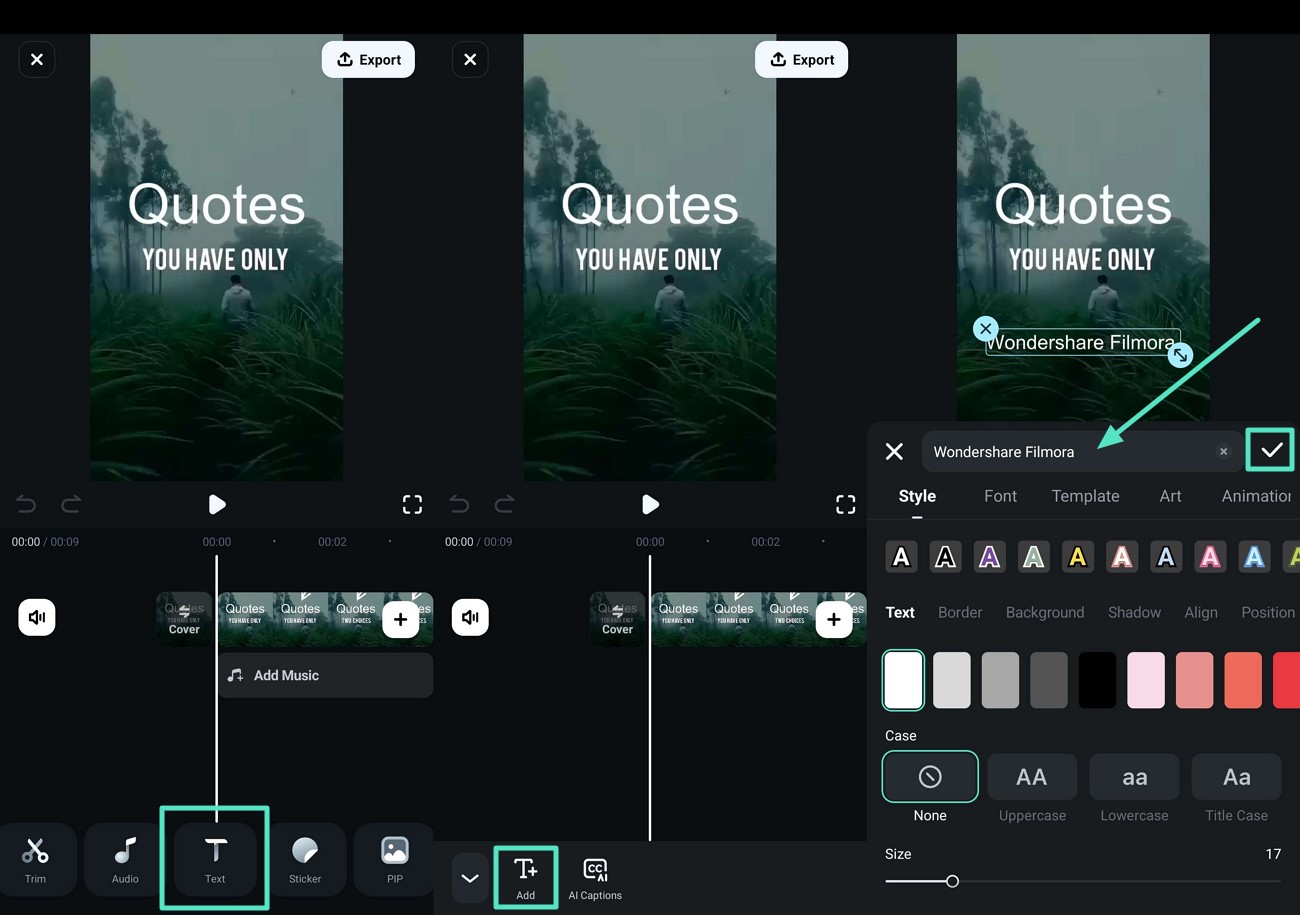Image resolution: width=1300 pixels, height=915 pixels.
Task: Select the Border sub-tab
Action: 960,612
